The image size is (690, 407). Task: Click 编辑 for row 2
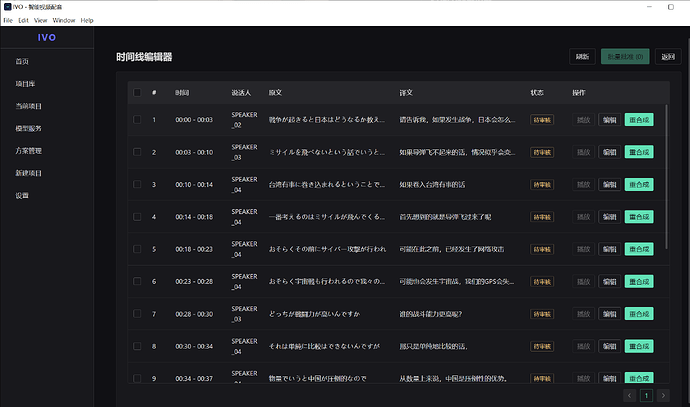609,152
